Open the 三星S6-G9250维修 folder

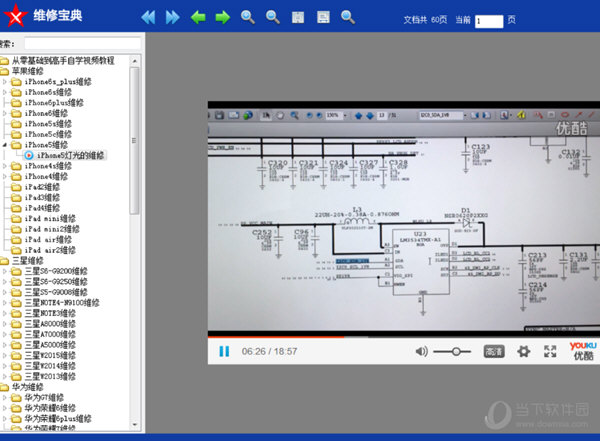(x=56, y=282)
